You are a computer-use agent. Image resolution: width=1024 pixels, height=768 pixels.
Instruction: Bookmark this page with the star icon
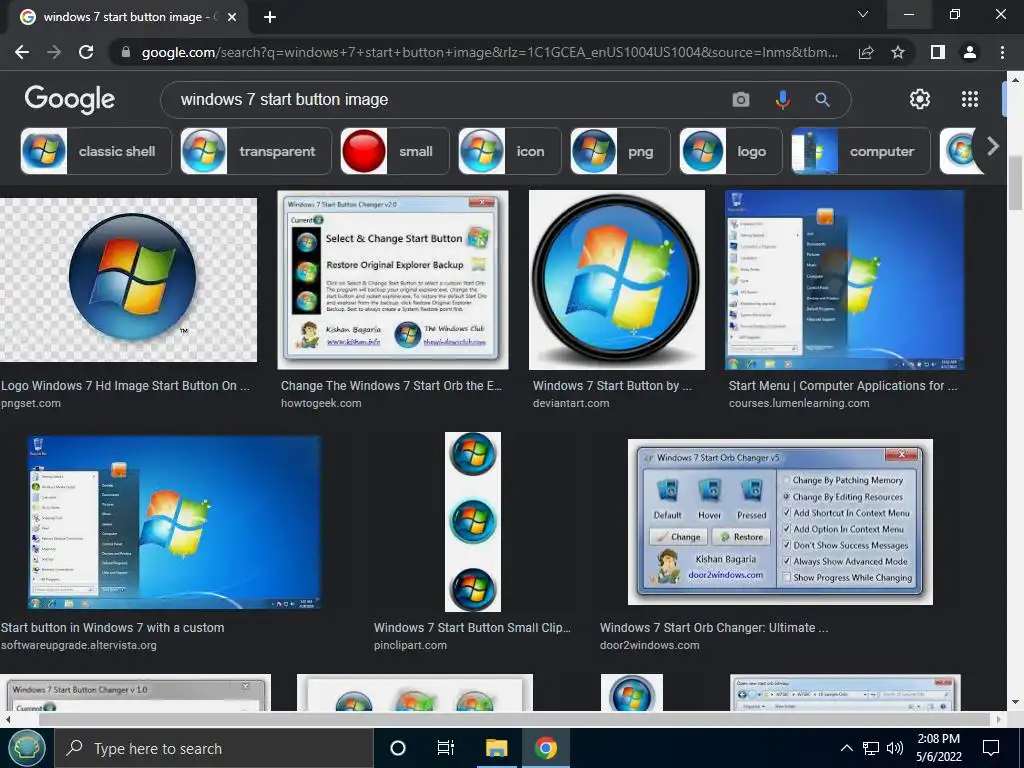898,52
